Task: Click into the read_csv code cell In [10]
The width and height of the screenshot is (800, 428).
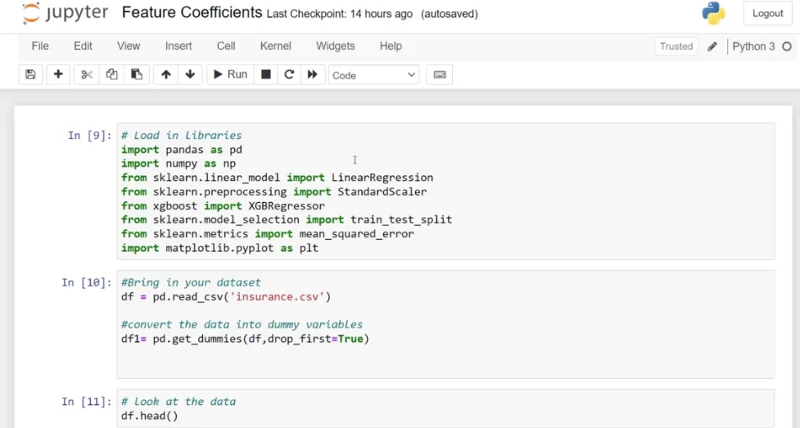Action: [445, 324]
